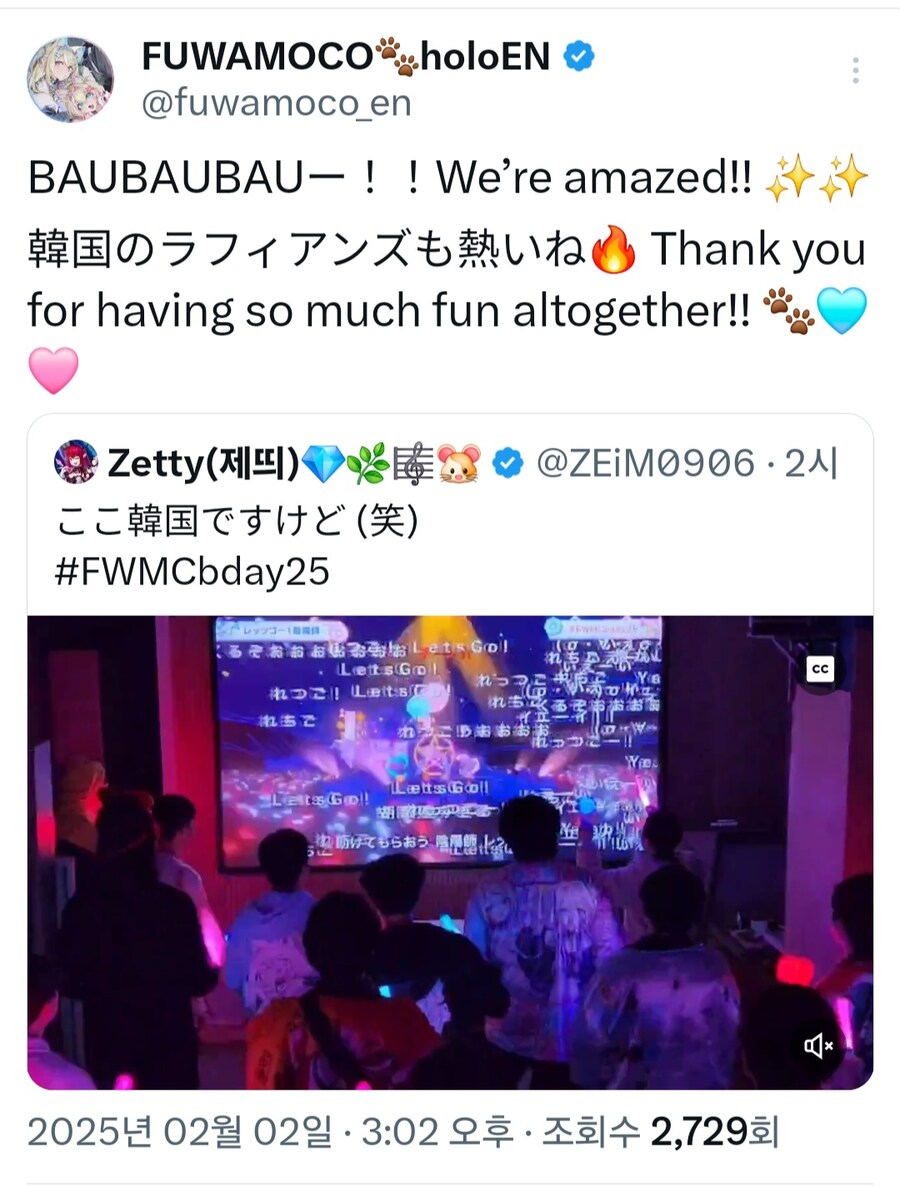Unmute the video with speaker icon
Viewport: 900px width, 1187px height.
[x=818, y=1046]
